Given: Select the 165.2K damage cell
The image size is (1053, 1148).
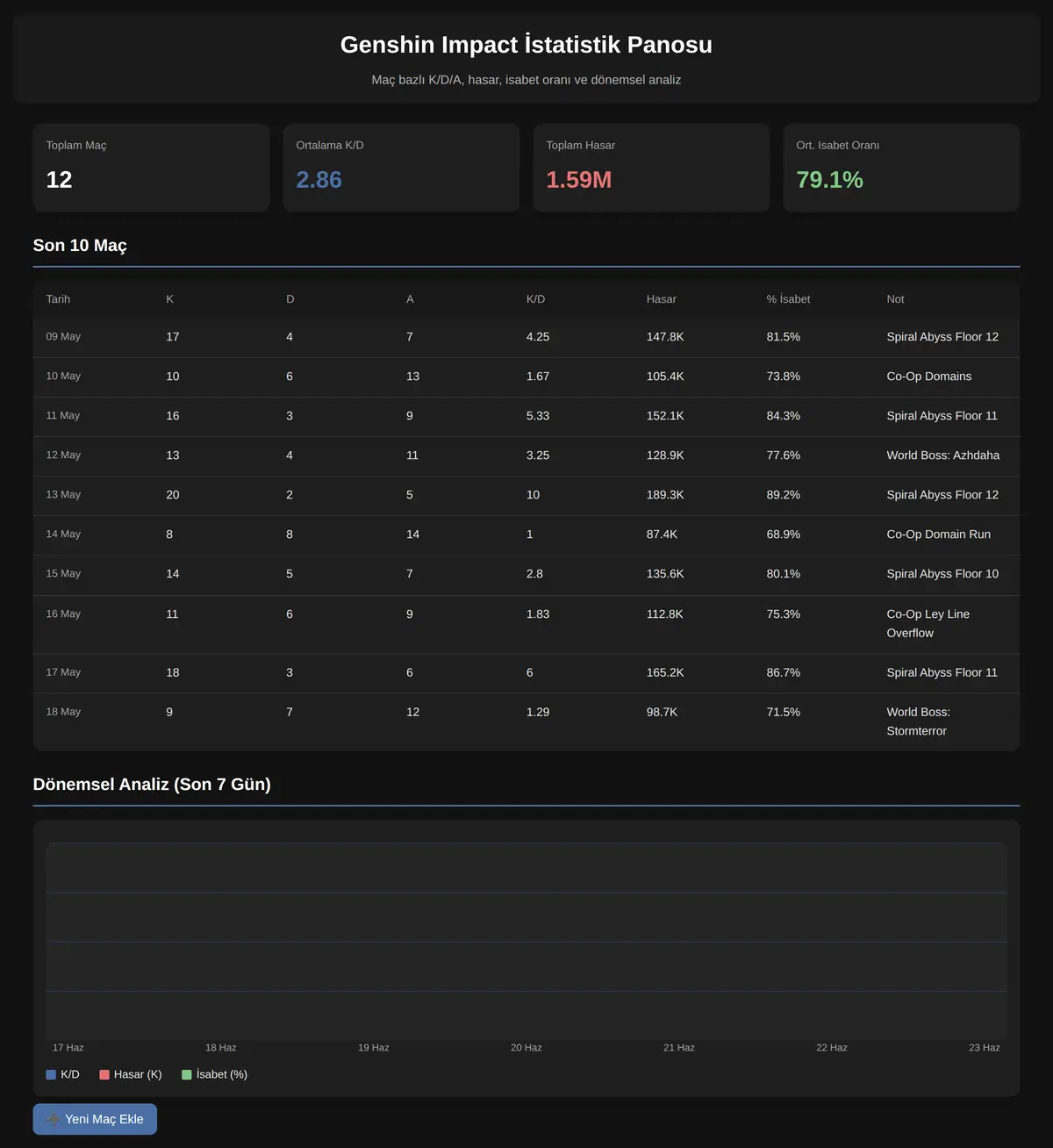Looking at the screenshot, I should [x=665, y=673].
